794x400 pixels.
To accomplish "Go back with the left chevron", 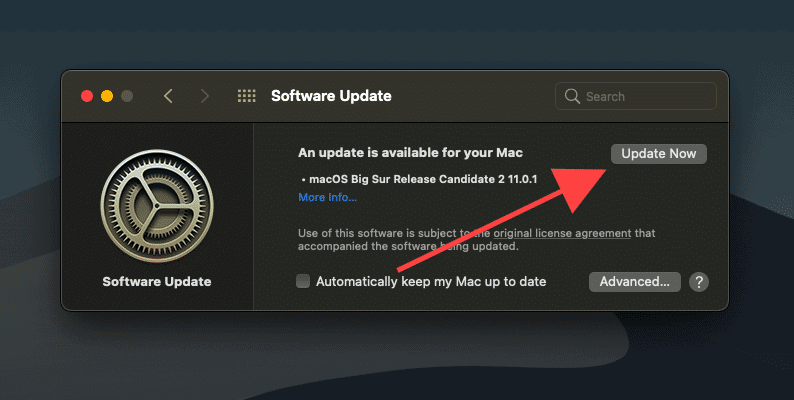I will (x=168, y=96).
